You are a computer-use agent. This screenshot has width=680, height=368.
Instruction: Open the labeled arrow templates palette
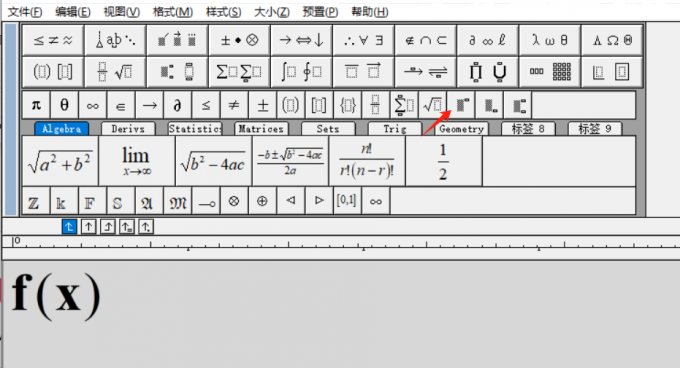tap(425, 72)
